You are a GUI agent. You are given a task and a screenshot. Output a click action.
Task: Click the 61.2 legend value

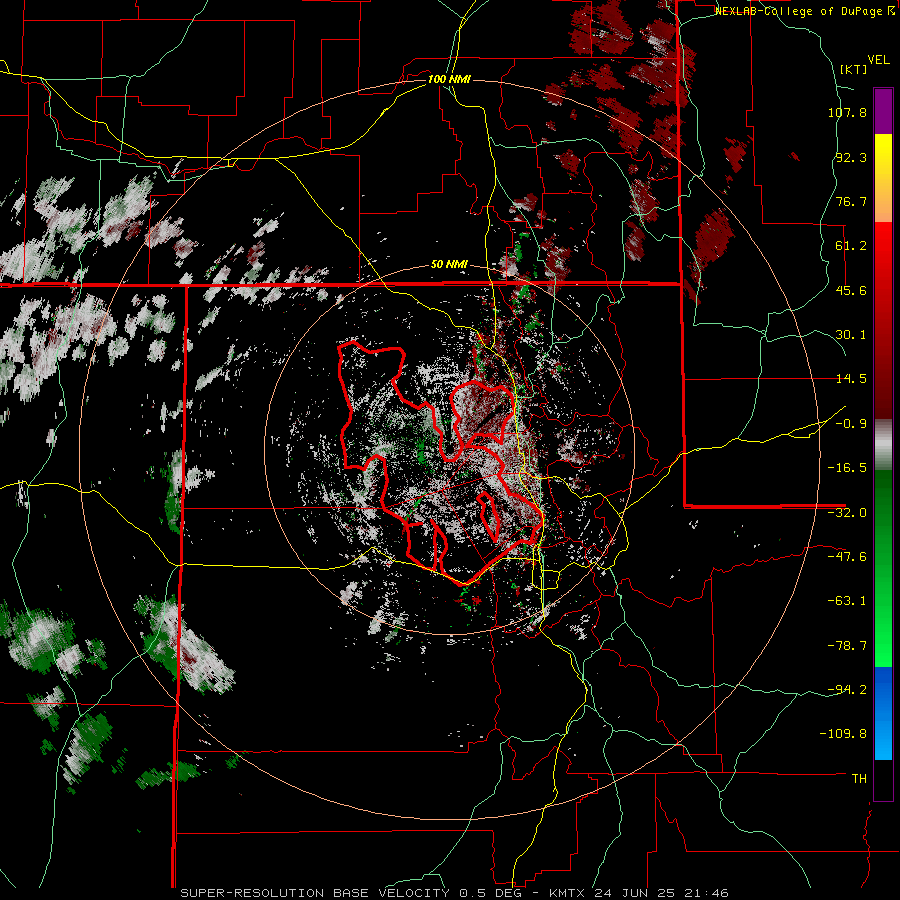click(851, 246)
